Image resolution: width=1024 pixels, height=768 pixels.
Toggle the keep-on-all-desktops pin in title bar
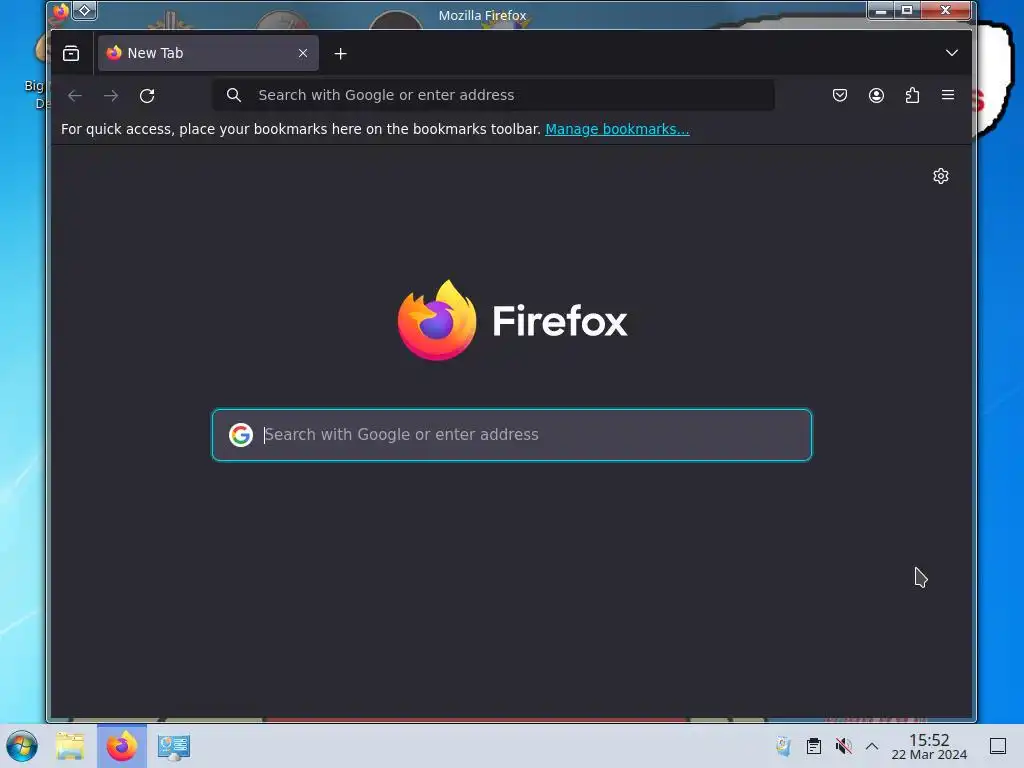pyautogui.click(x=85, y=10)
